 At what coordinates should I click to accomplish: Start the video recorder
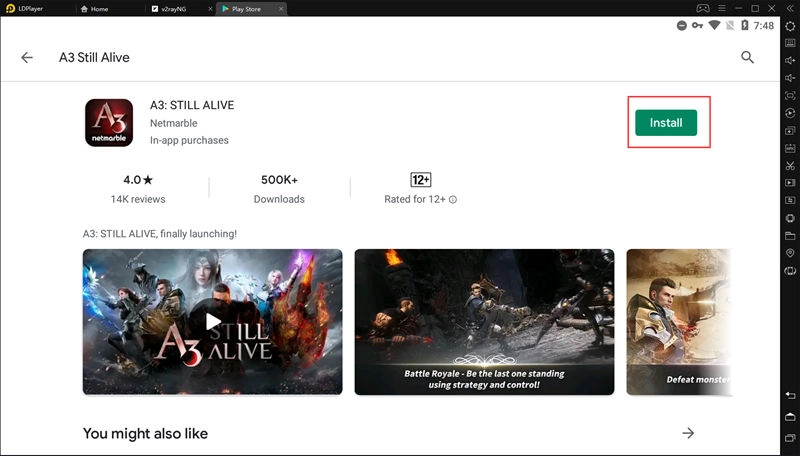coord(790,183)
